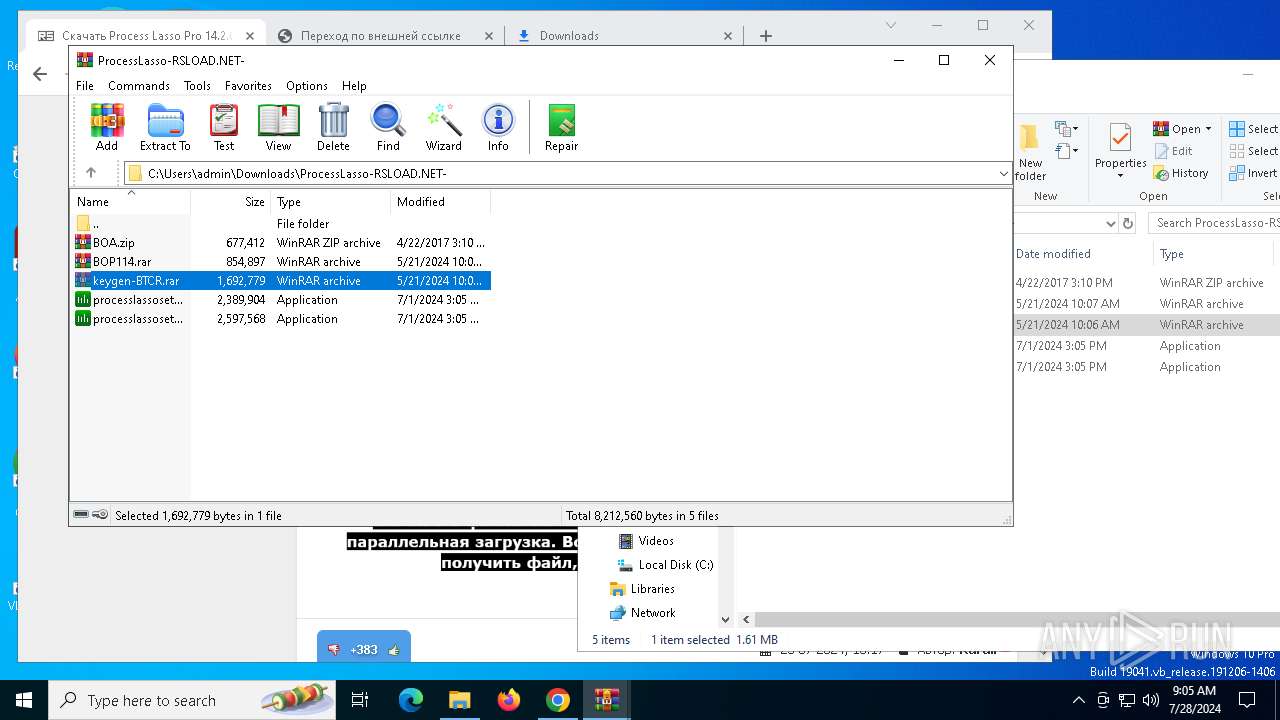Open the Windows Start menu
Viewport: 1280px width, 720px height.
[24, 700]
